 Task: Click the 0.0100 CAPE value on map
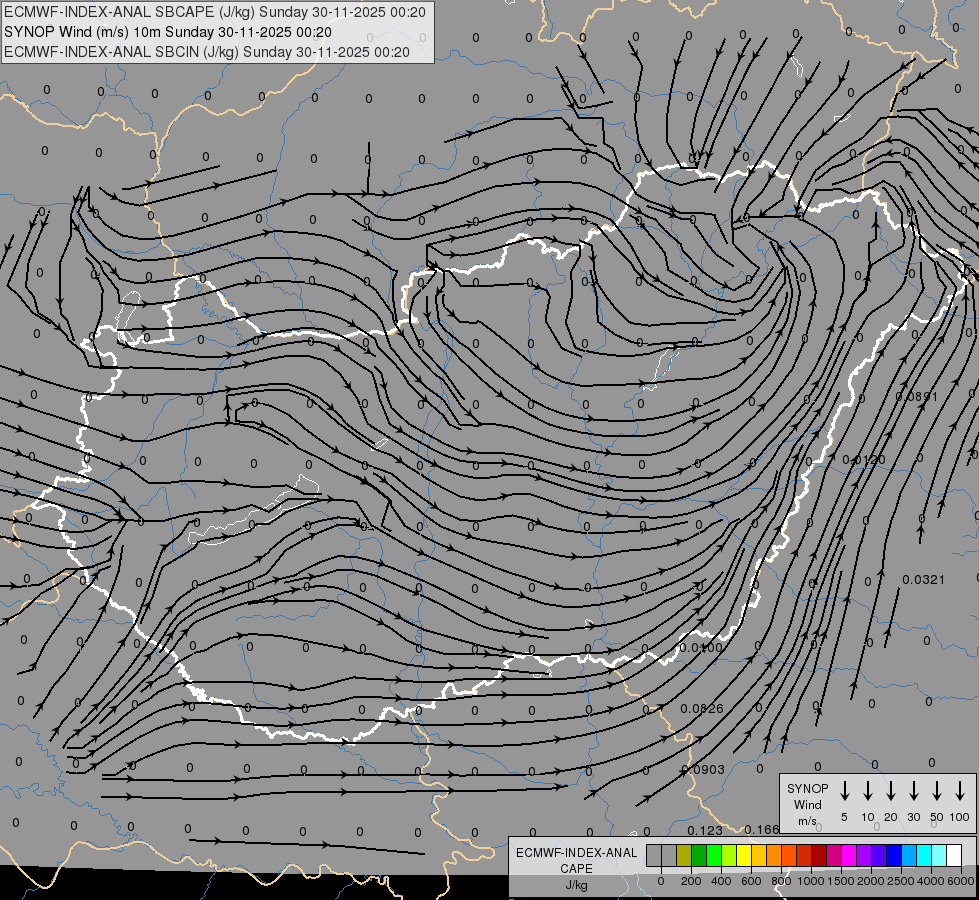pyautogui.click(x=701, y=648)
